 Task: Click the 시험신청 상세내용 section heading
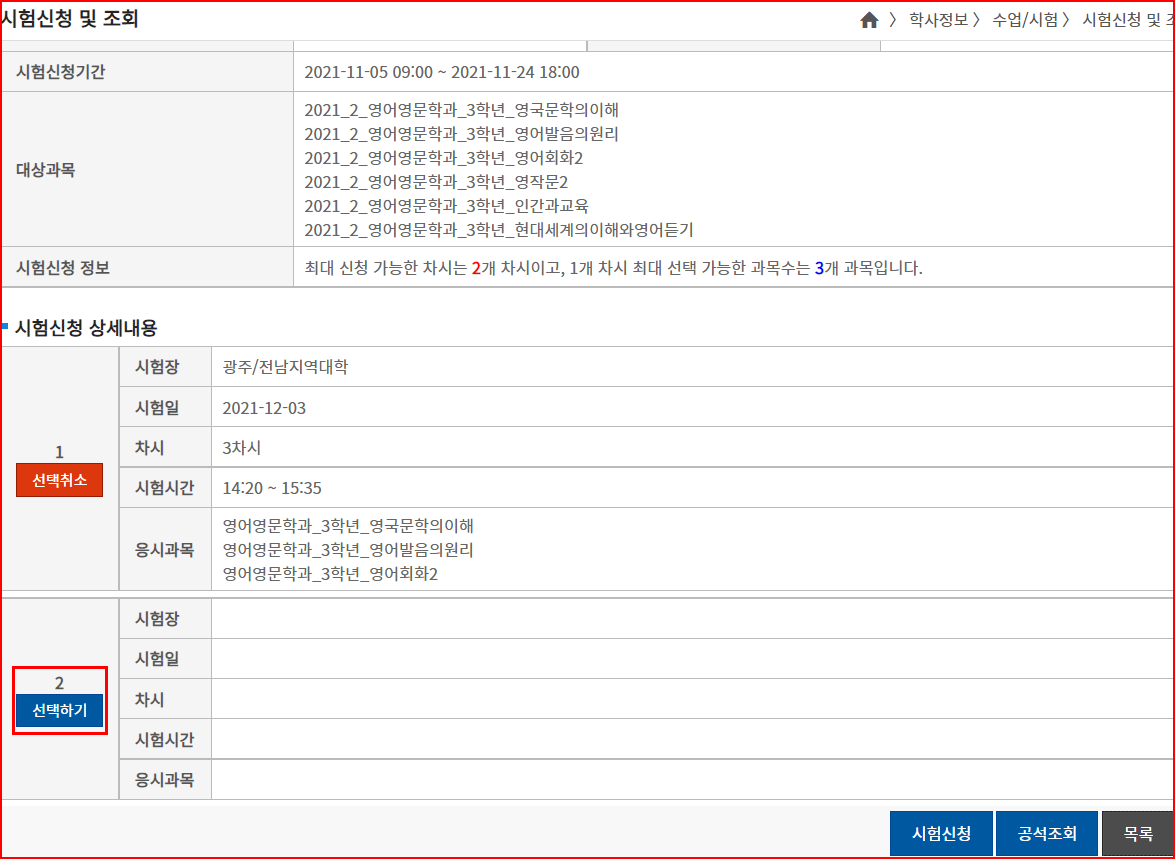click(x=86, y=328)
